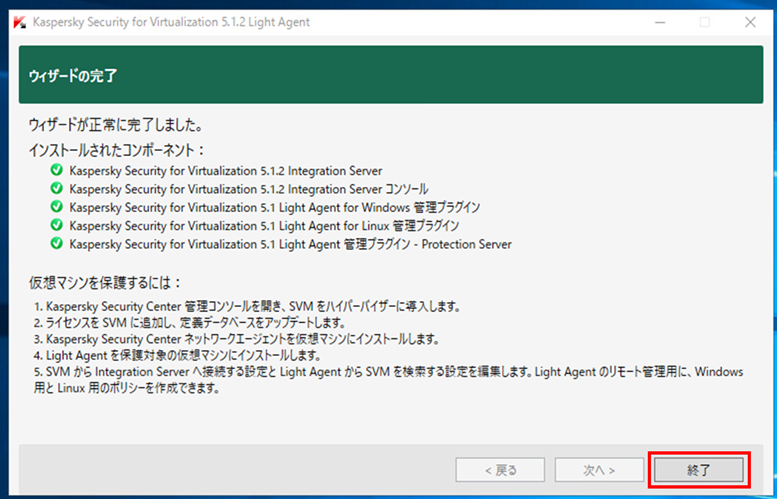Click Light Agent for Linux 管理プラグイン line
Screen dimensions: 777x499
[x=264, y=225]
